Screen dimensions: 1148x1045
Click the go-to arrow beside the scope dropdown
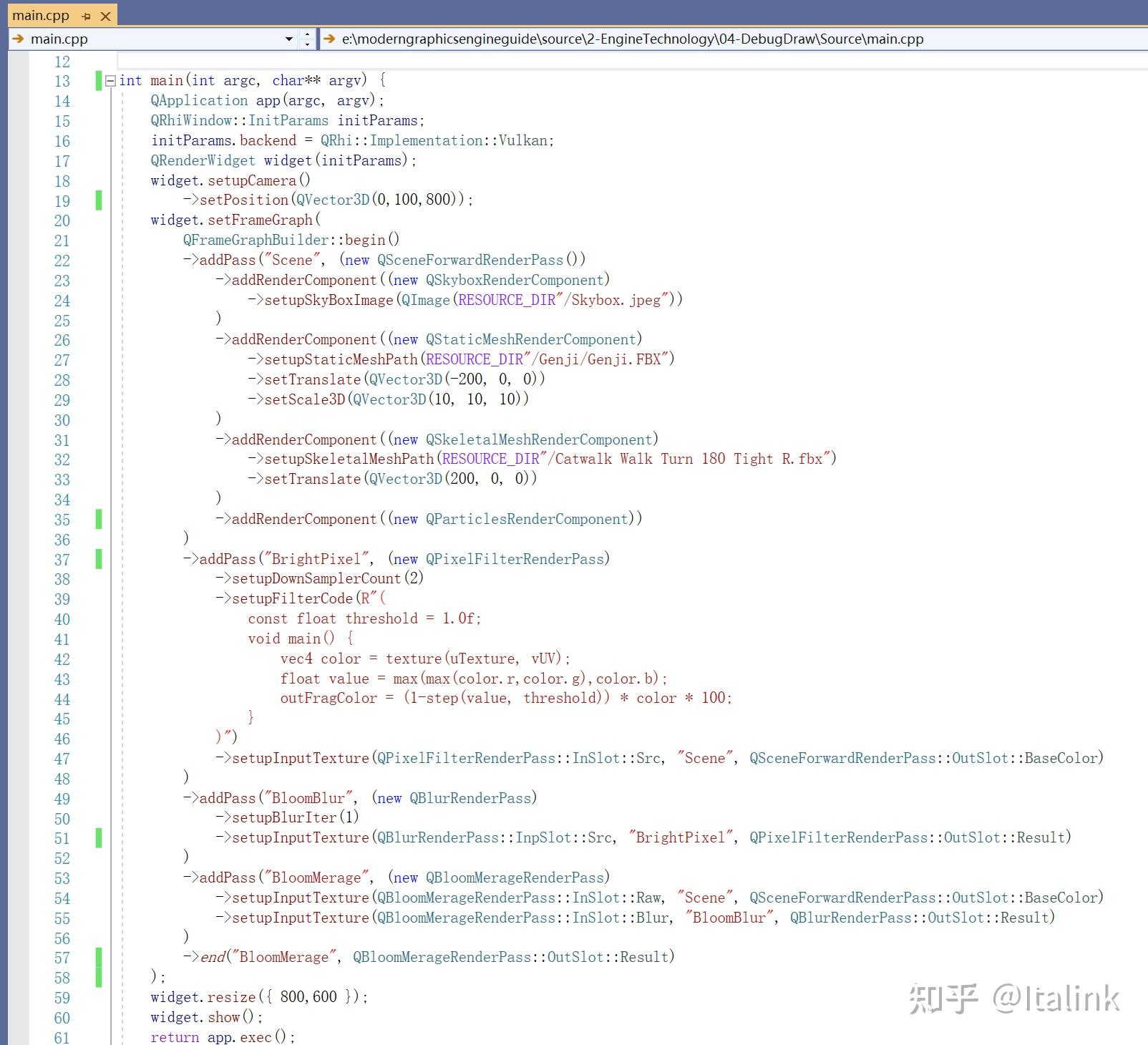(19, 39)
